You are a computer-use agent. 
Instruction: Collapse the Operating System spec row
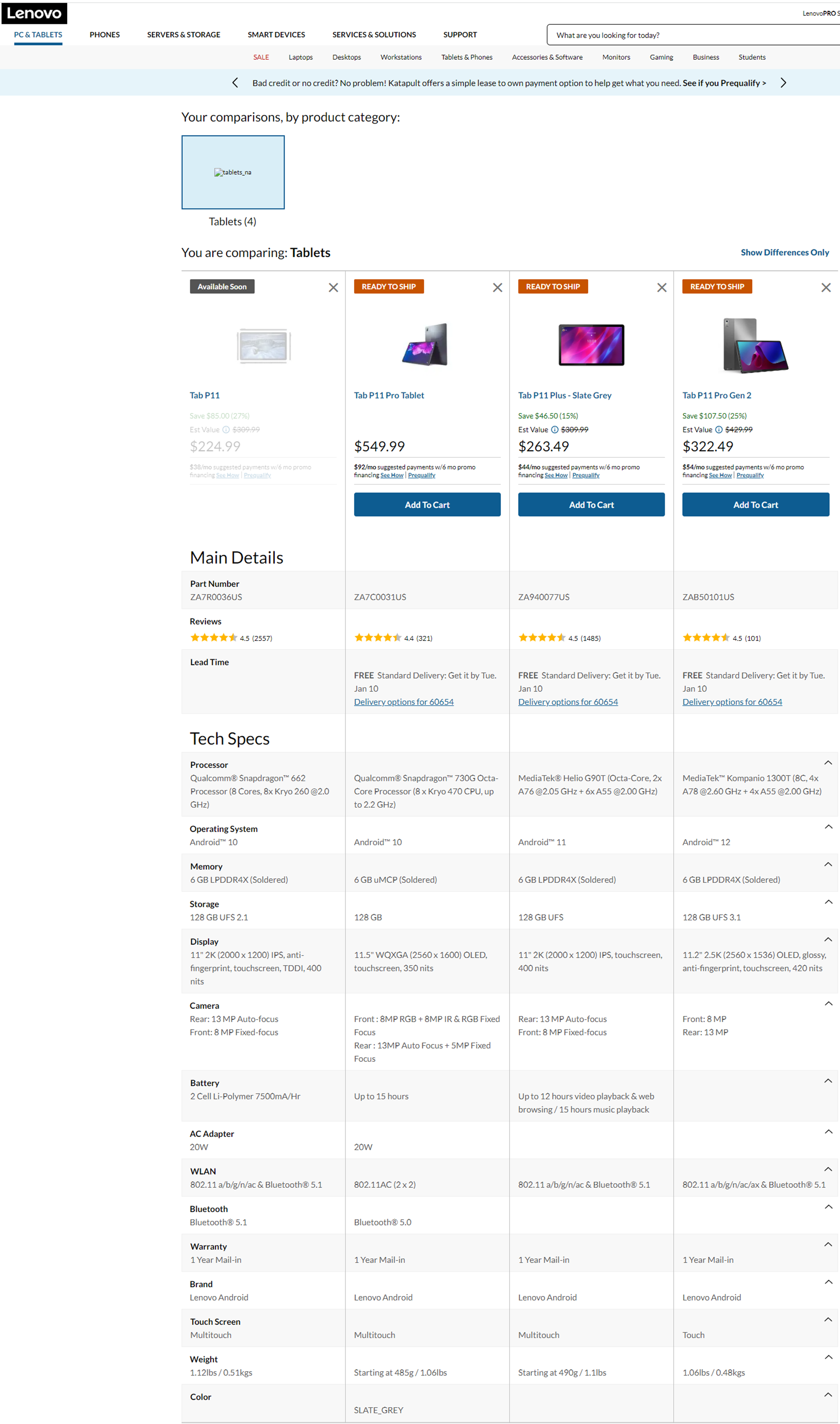[828, 827]
